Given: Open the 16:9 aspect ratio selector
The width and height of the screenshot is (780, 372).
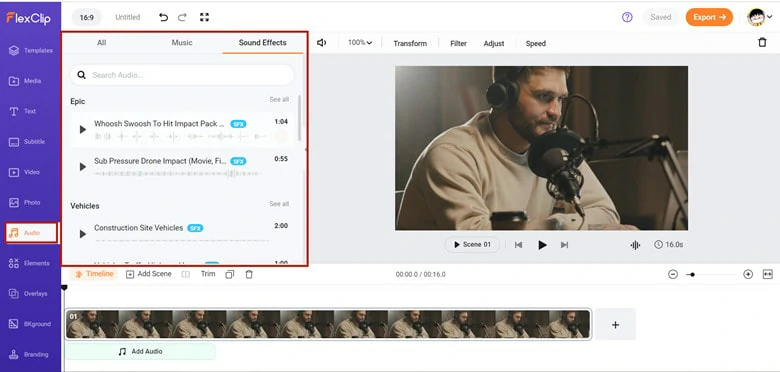Looking at the screenshot, I should tap(87, 17).
